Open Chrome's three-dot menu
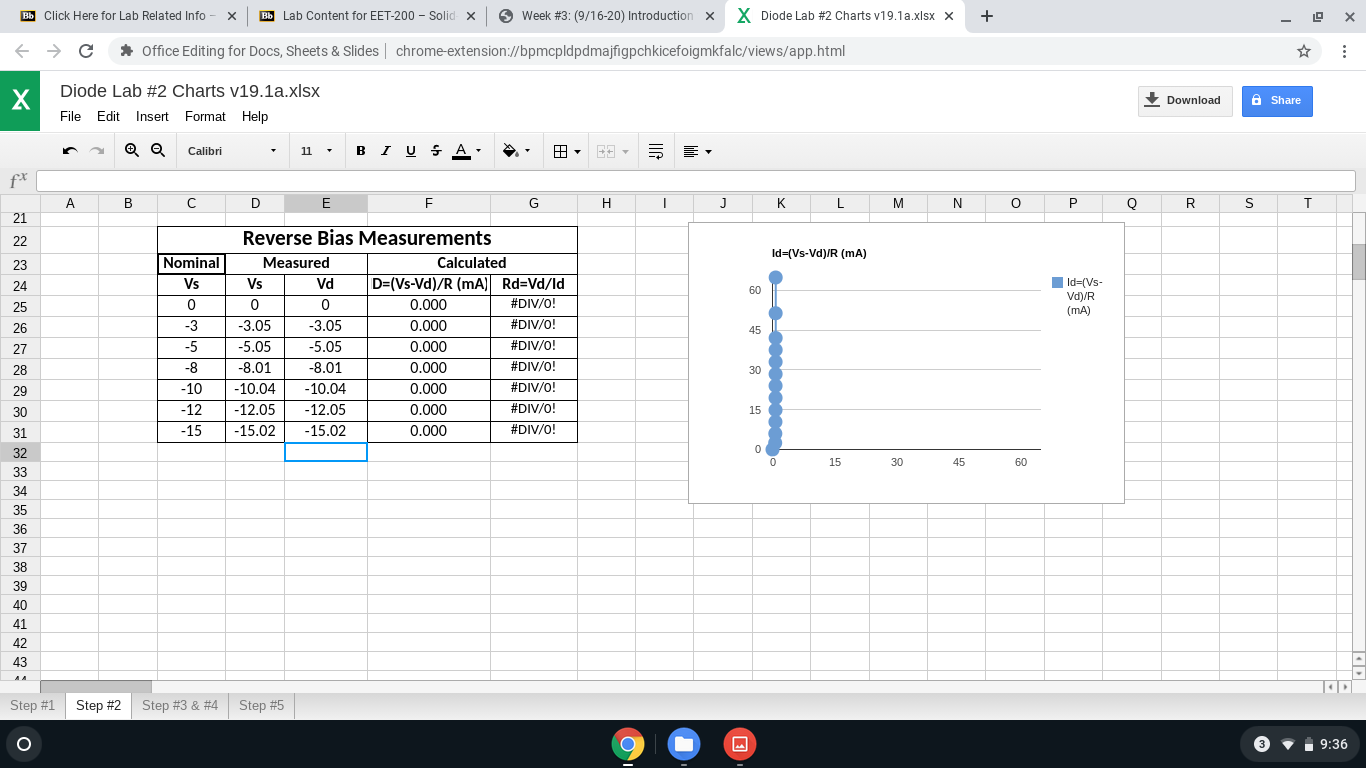1366x768 pixels. [1345, 51]
